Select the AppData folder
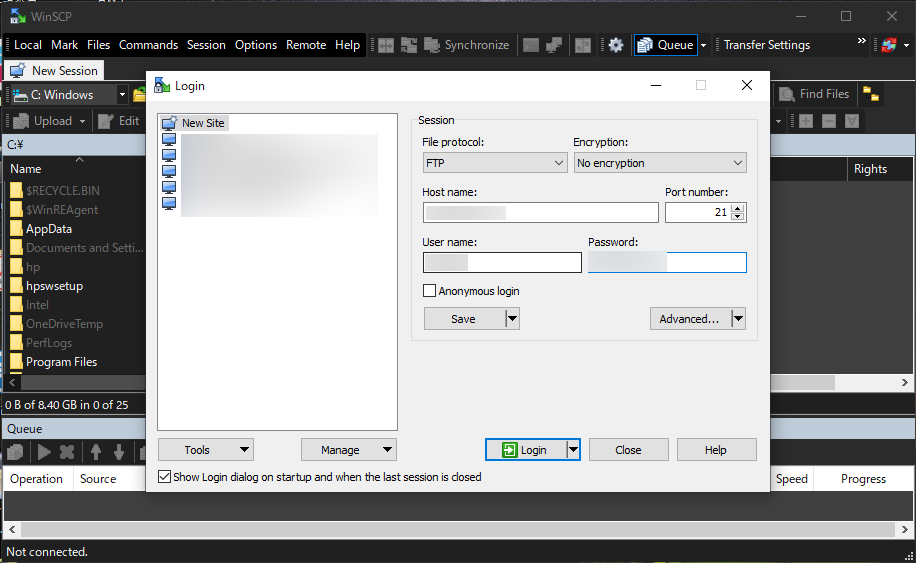The width and height of the screenshot is (916, 563). [49, 229]
